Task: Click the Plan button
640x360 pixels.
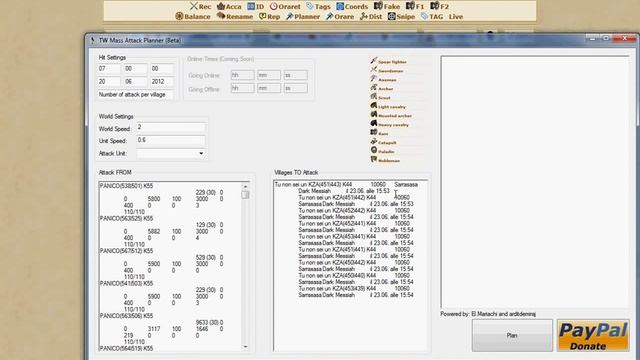Action: tap(512, 335)
